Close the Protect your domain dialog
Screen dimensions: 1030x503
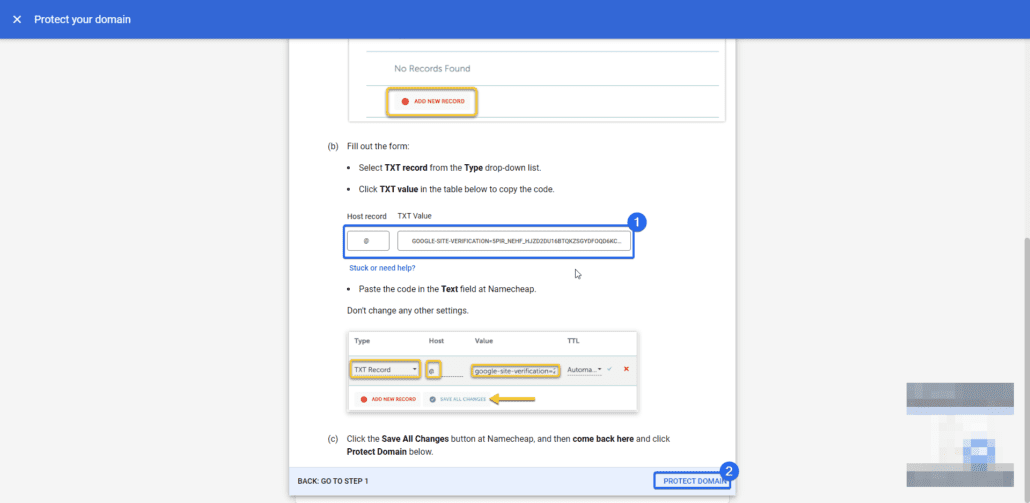pyautogui.click(x=17, y=20)
